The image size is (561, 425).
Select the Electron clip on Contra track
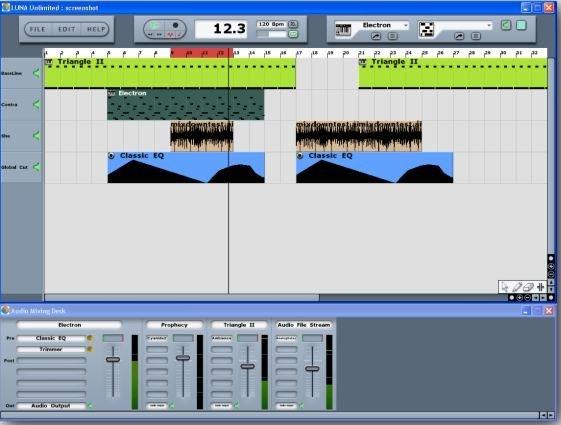click(x=186, y=104)
